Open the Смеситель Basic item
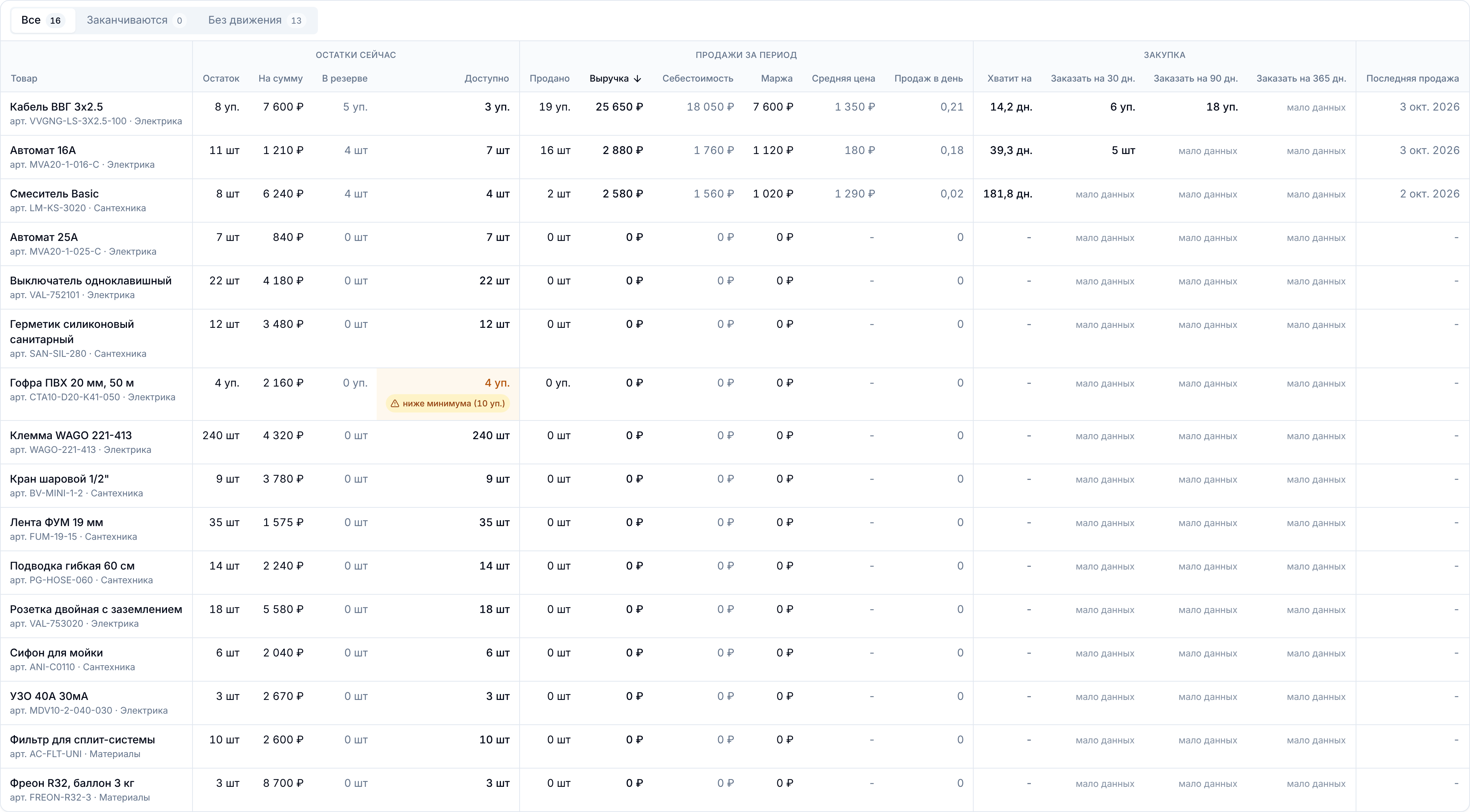 [735, 200]
